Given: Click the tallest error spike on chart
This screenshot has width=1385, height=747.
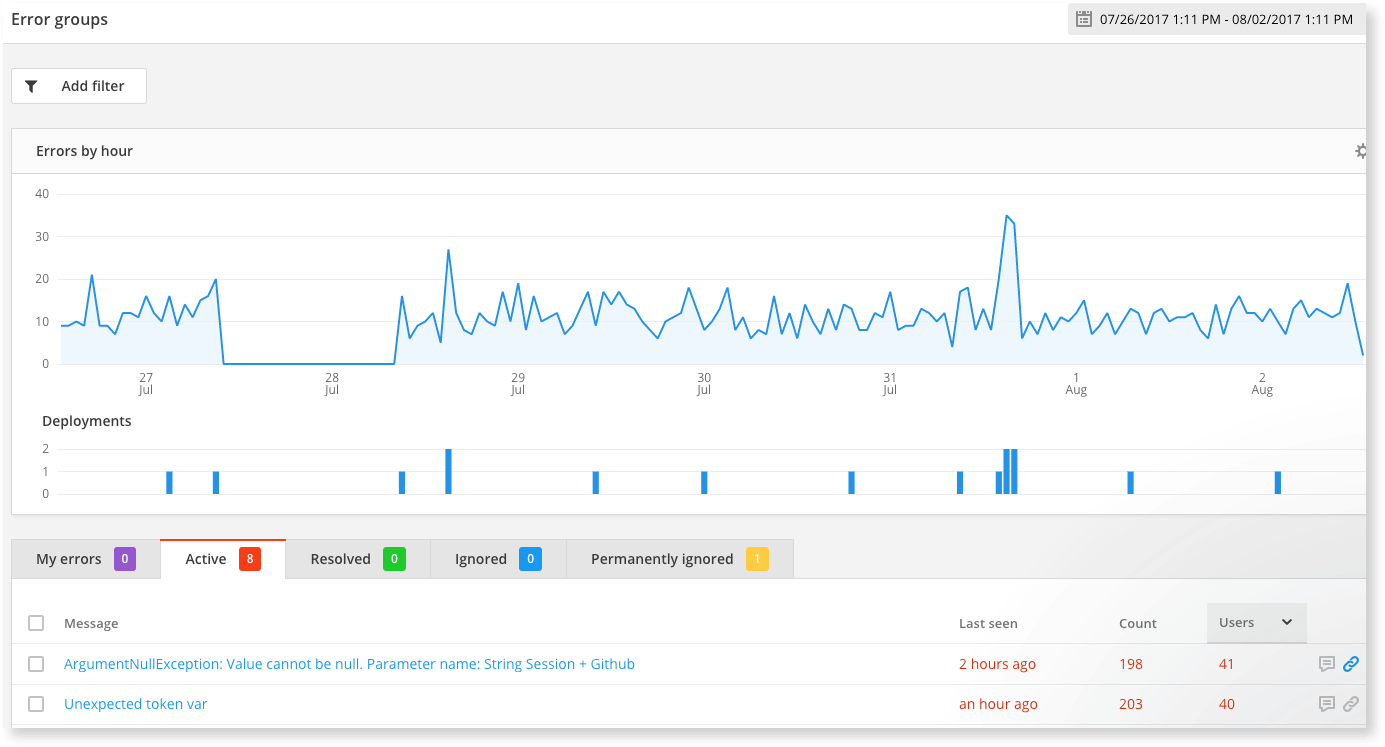Looking at the screenshot, I should 1007,216.
